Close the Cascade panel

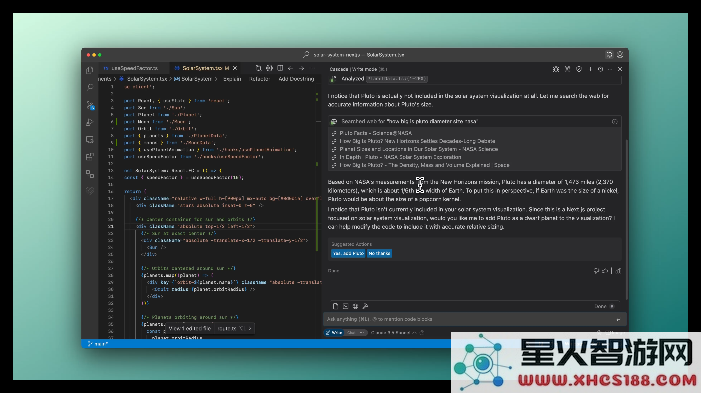click(x=620, y=69)
